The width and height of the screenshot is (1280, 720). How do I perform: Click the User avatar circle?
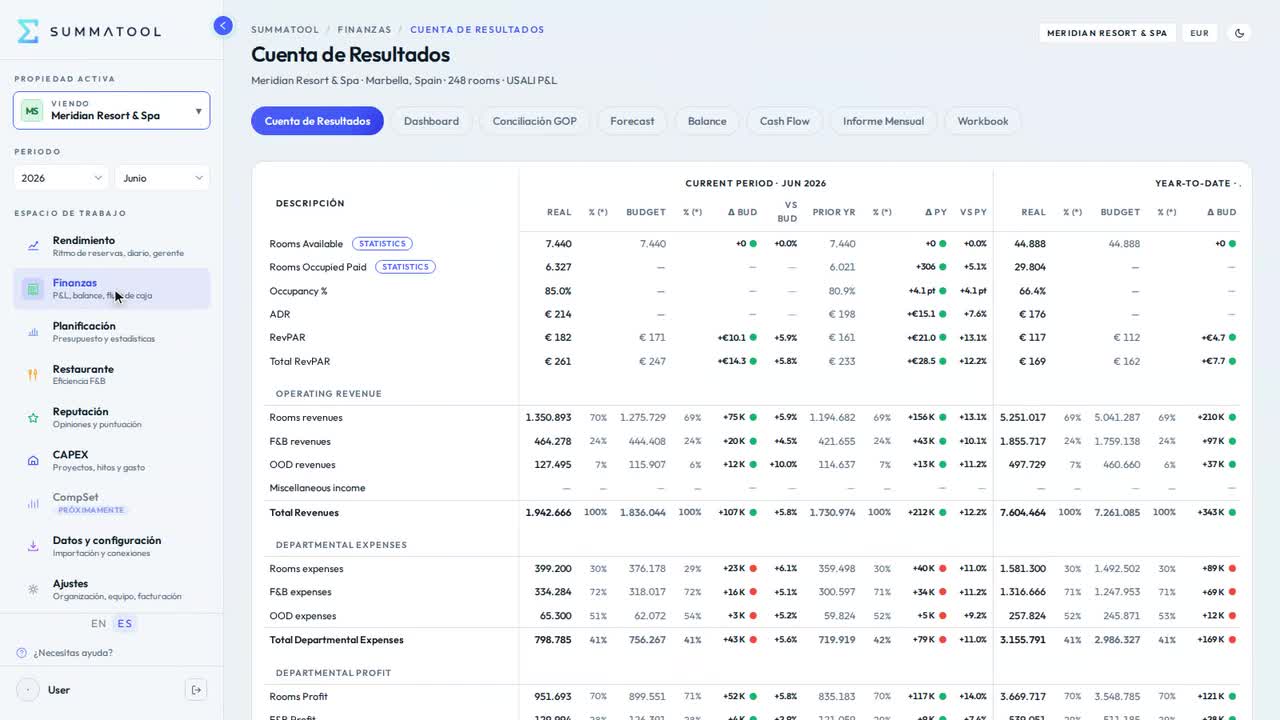click(x=28, y=690)
